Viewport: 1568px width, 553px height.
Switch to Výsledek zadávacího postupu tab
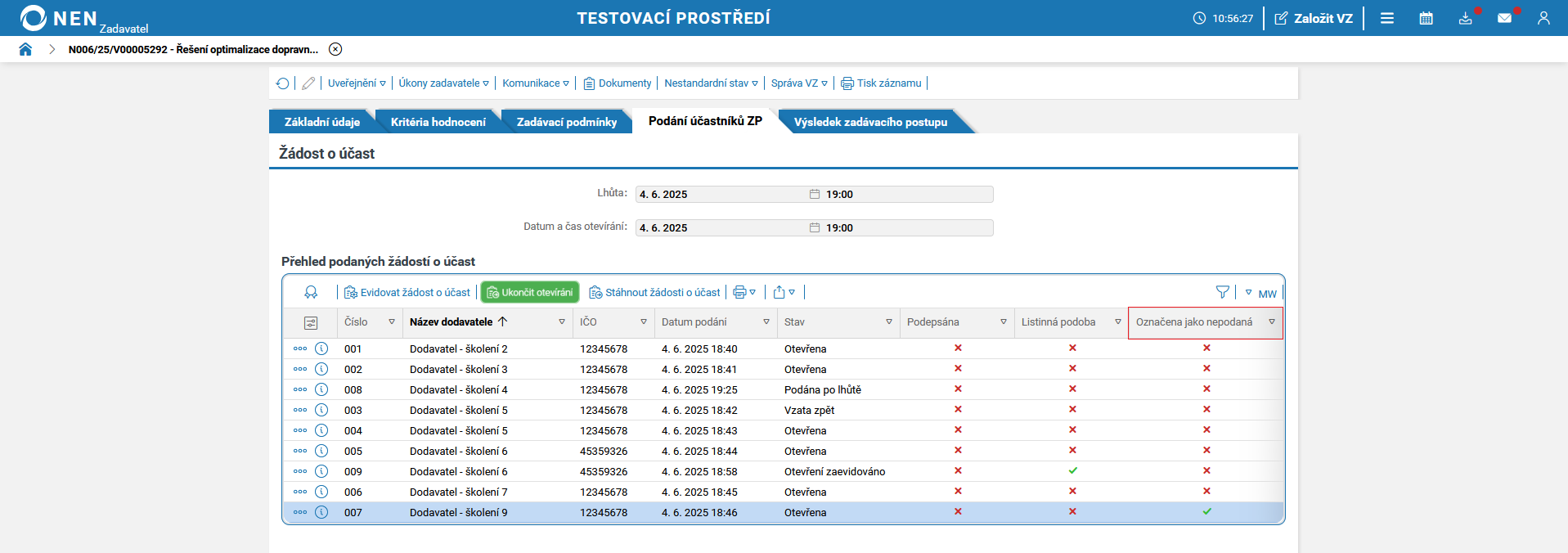(870, 122)
